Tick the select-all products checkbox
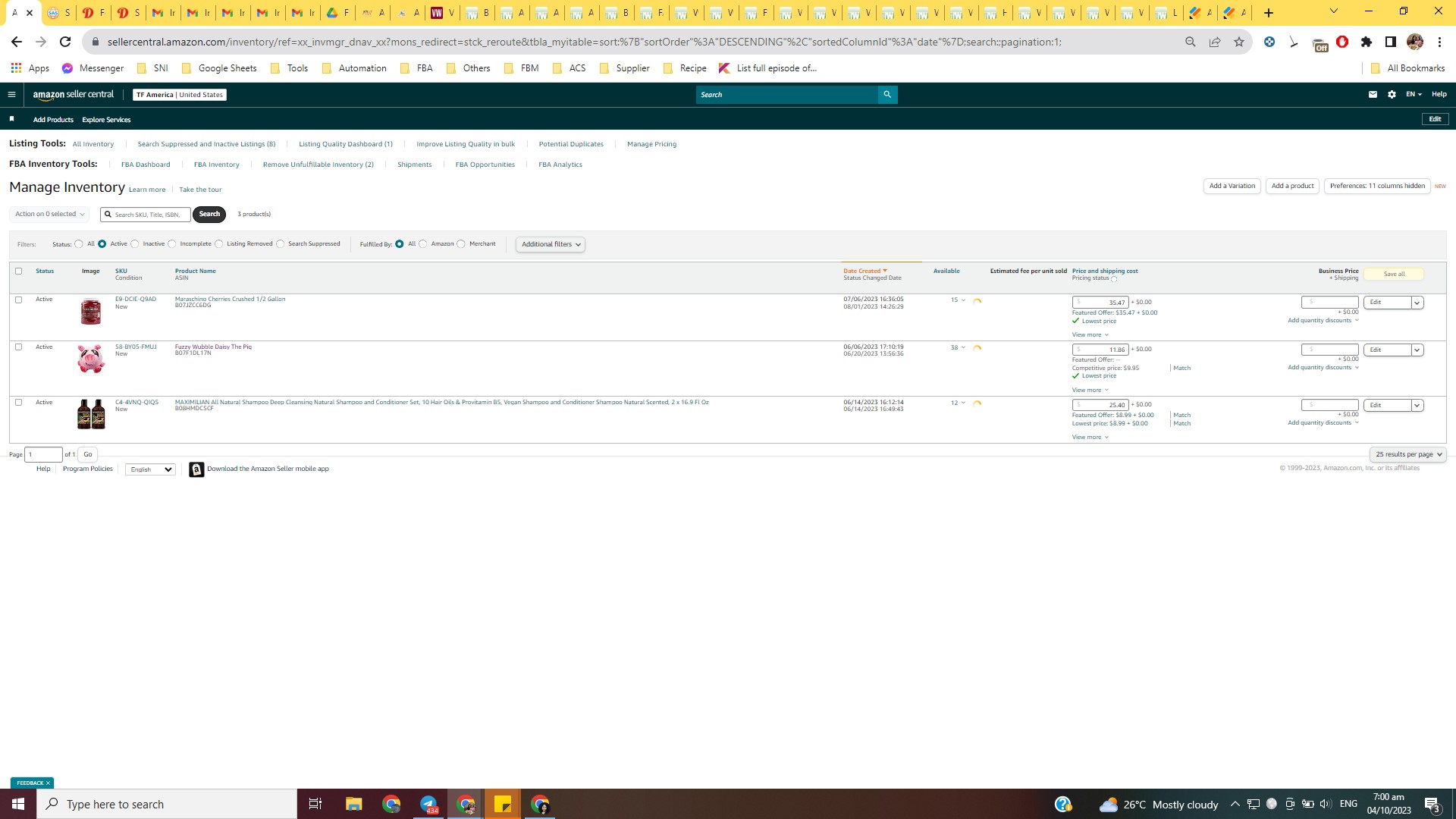This screenshot has height=819, width=1456. tap(19, 271)
